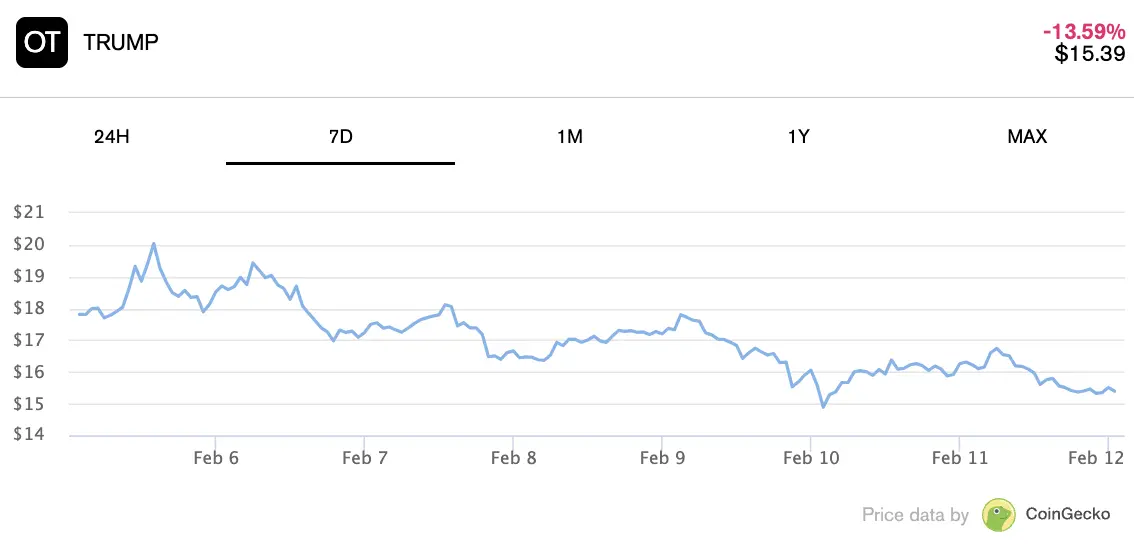Click the Feb 10 date axis label
This screenshot has height=544, width=1134.
[x=810, y=458]
